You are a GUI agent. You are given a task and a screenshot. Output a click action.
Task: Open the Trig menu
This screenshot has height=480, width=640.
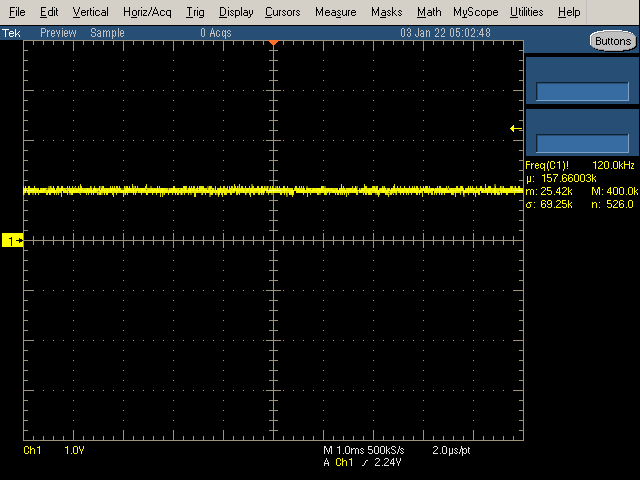pos(195,12)
